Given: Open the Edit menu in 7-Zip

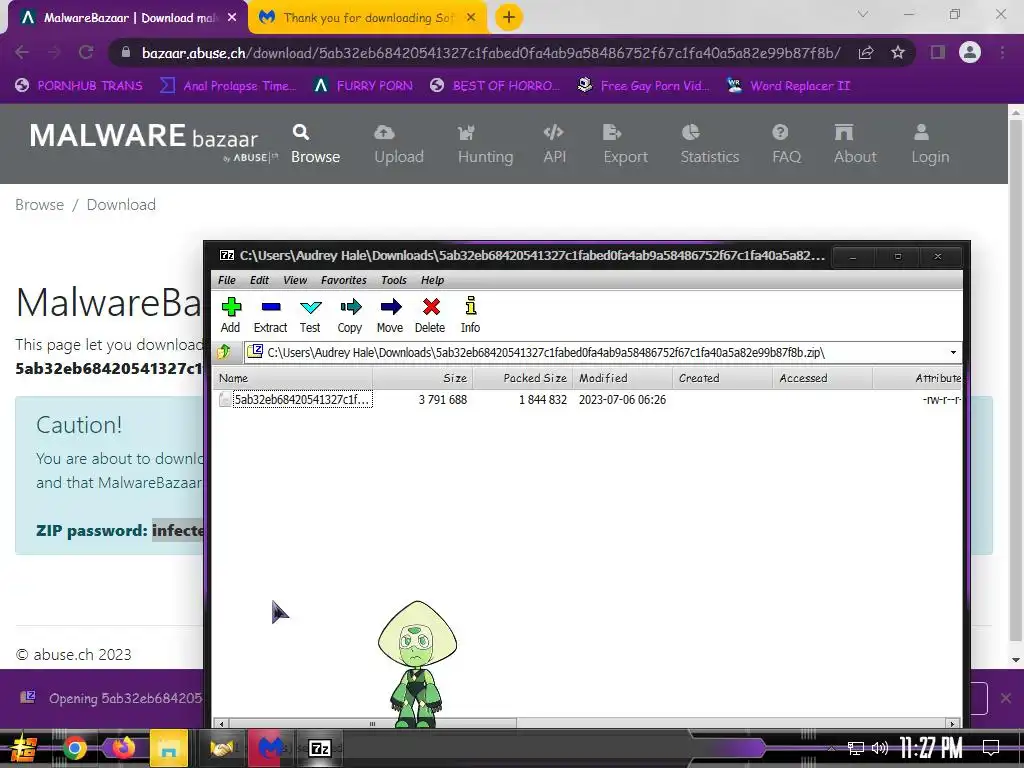Looking at the screenshot, I should 259,280.
